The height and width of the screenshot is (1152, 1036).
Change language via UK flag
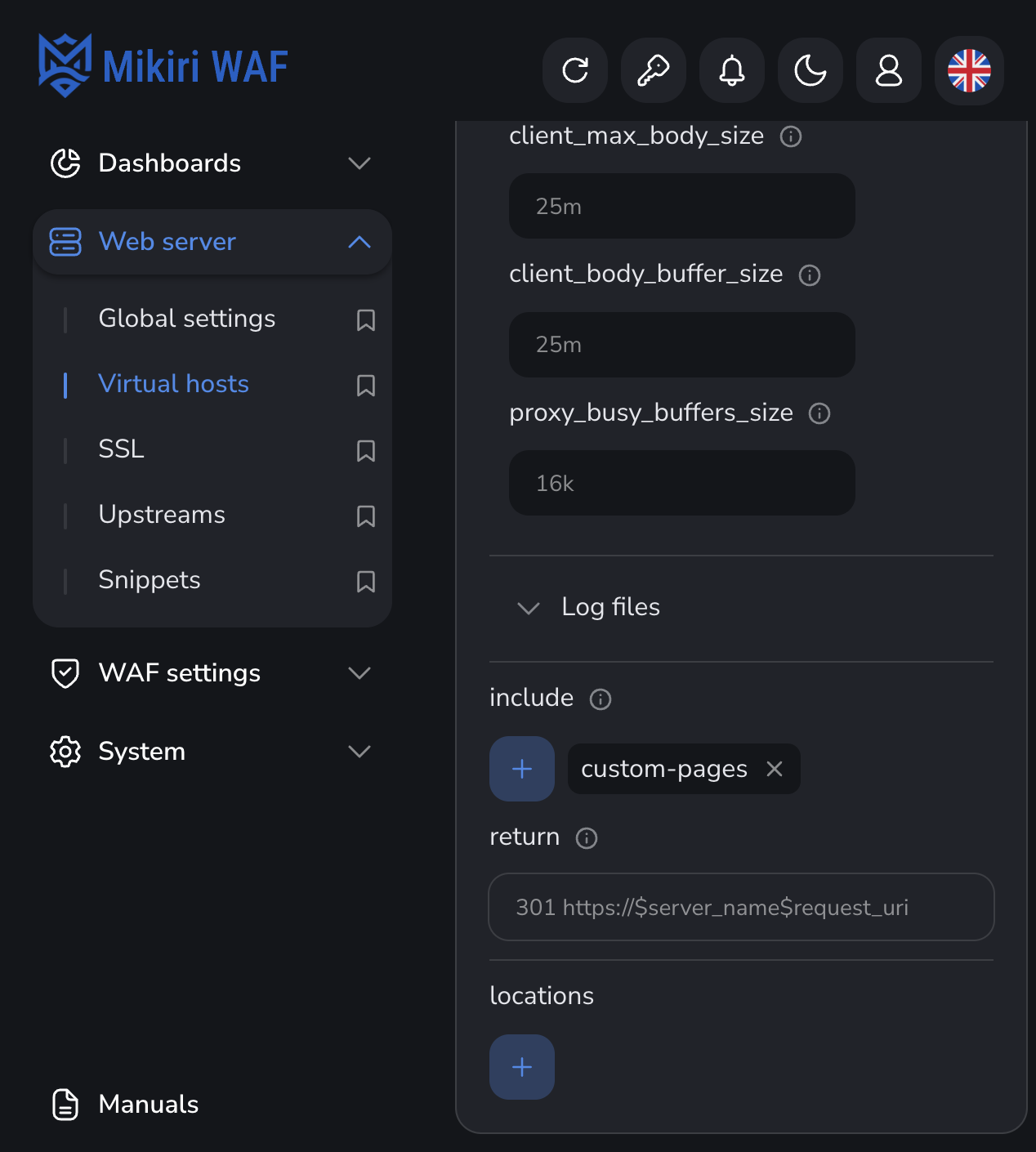969,70
